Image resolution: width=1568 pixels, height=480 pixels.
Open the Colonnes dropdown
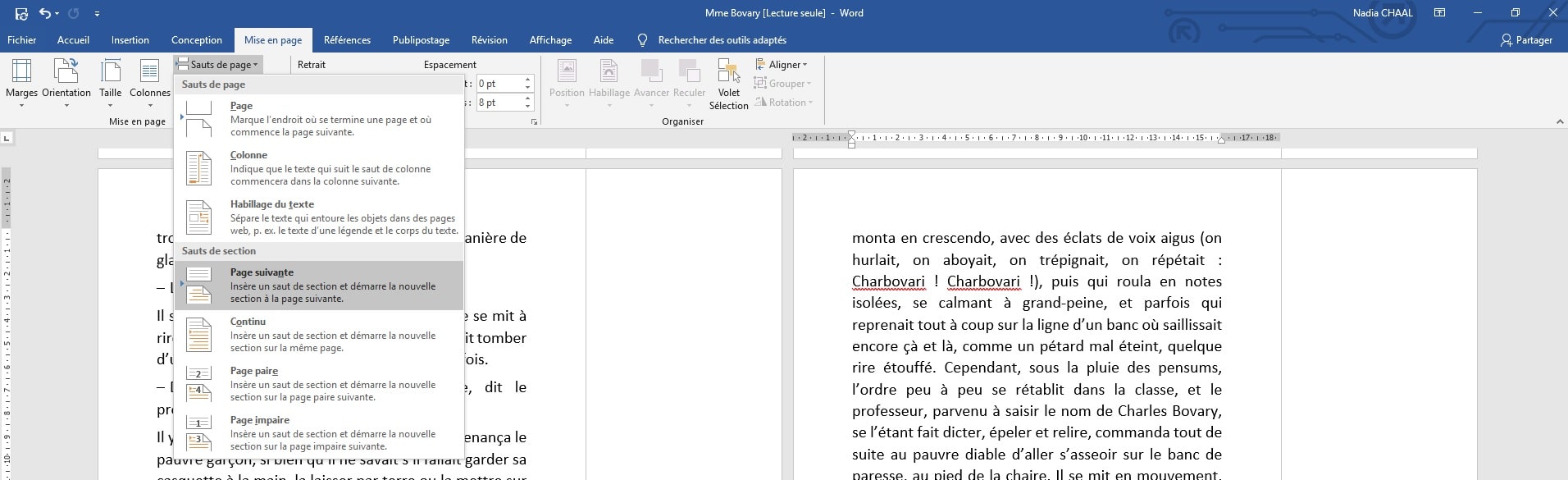click(150, 82)
